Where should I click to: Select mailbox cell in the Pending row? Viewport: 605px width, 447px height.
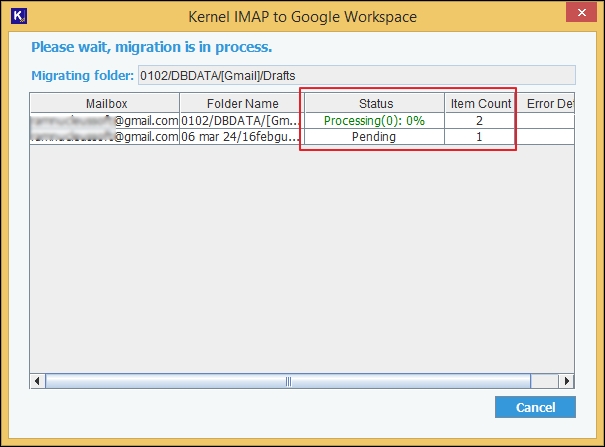[105, 137]
